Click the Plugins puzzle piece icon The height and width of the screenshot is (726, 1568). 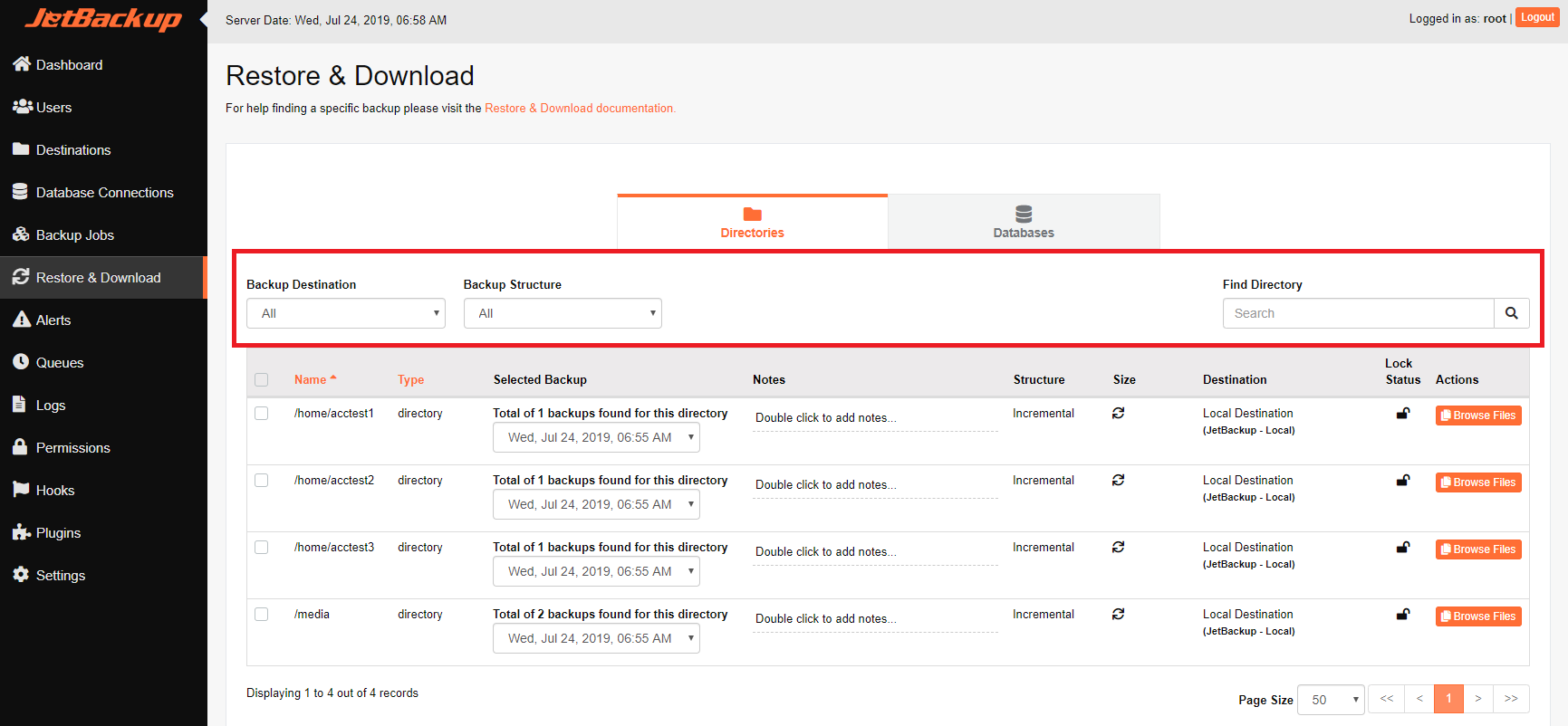tap(22, 531)
